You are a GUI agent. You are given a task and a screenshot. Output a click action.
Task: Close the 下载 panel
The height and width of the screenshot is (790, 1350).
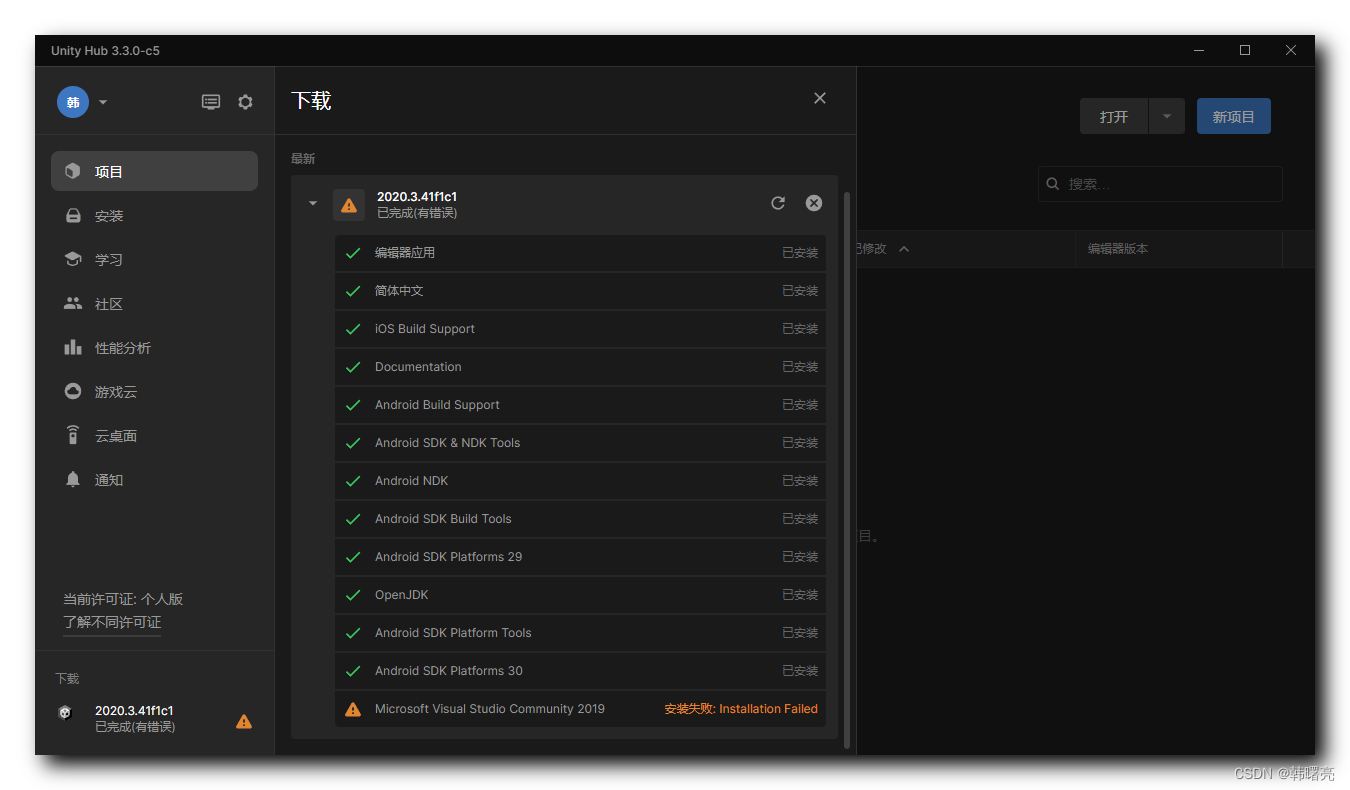(820, 98)
